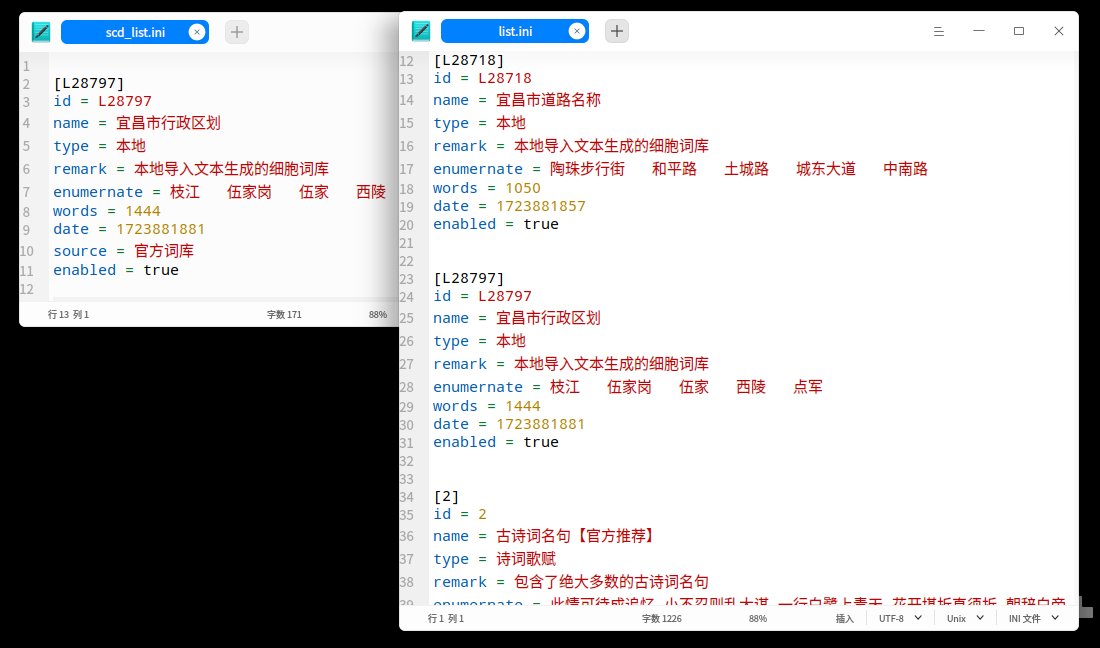Click 'words = 1444' in scd_list.ini window

coord(107,211)
